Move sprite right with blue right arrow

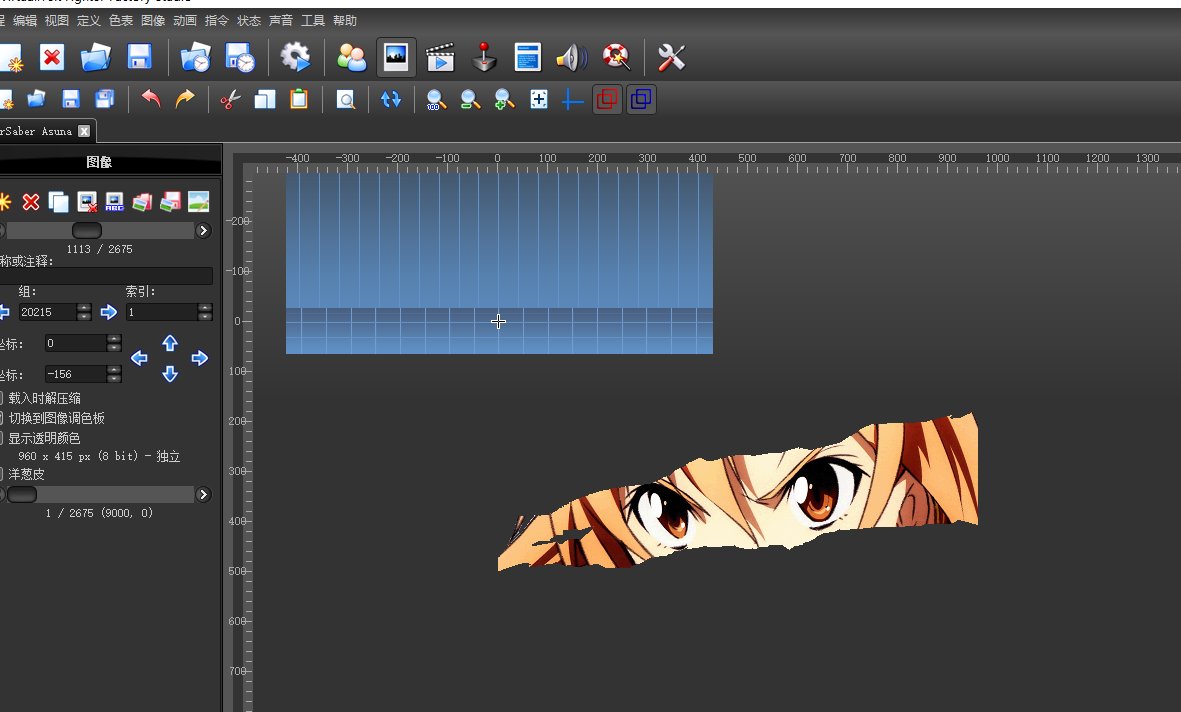click(x=200, y=358)
